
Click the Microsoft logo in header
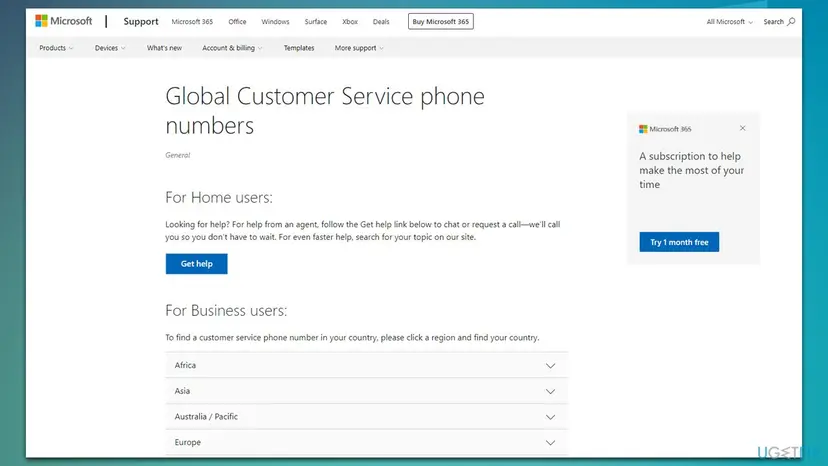[63, 21]
